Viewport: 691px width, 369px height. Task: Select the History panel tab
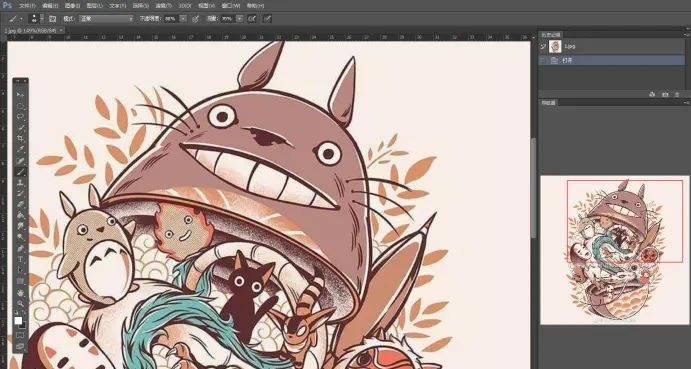point(551,34)
